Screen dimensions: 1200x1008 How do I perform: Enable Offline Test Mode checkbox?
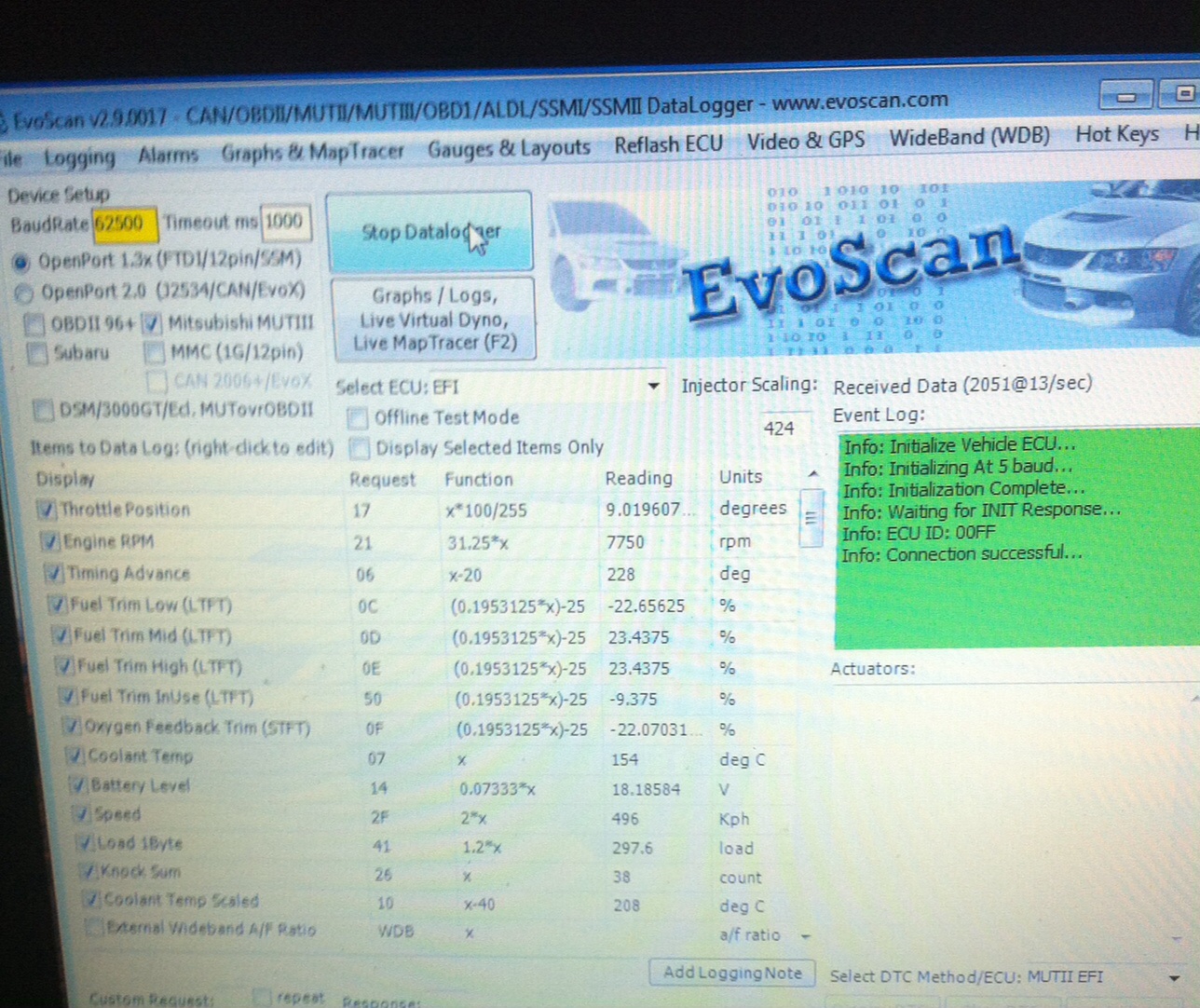358,418
